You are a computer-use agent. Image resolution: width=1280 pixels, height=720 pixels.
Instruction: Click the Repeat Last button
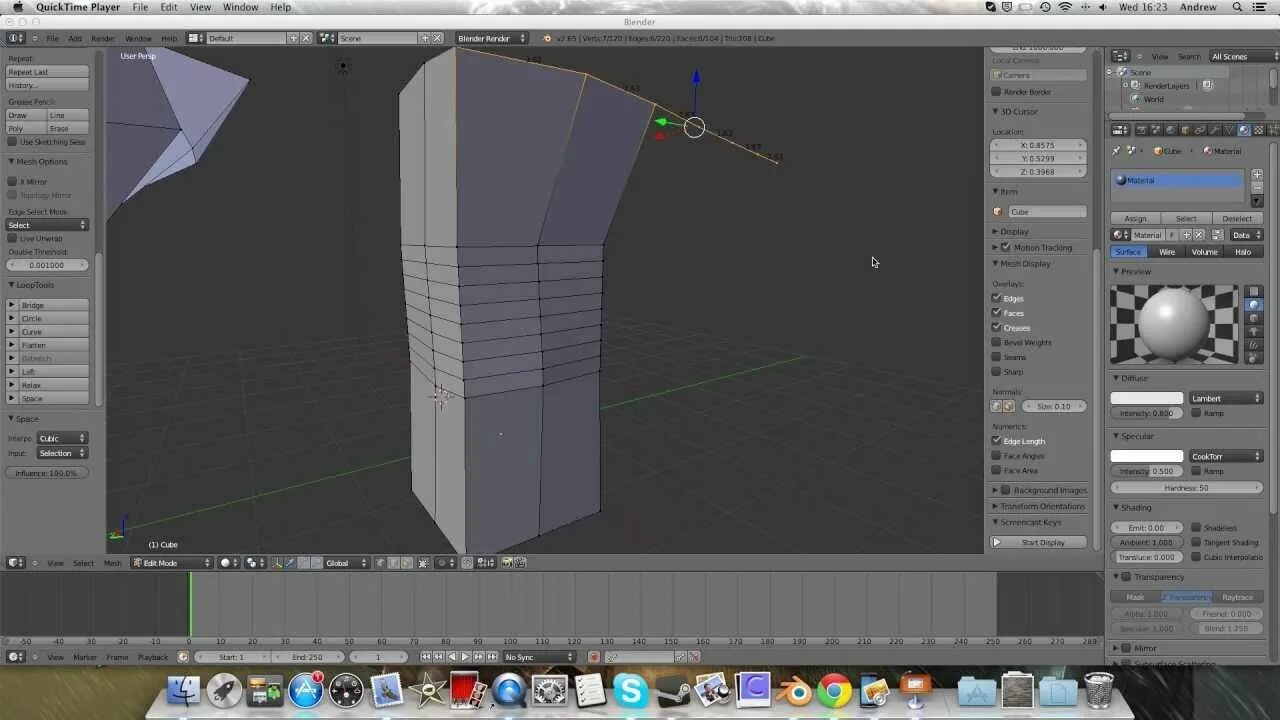click(x=48, y=72)
